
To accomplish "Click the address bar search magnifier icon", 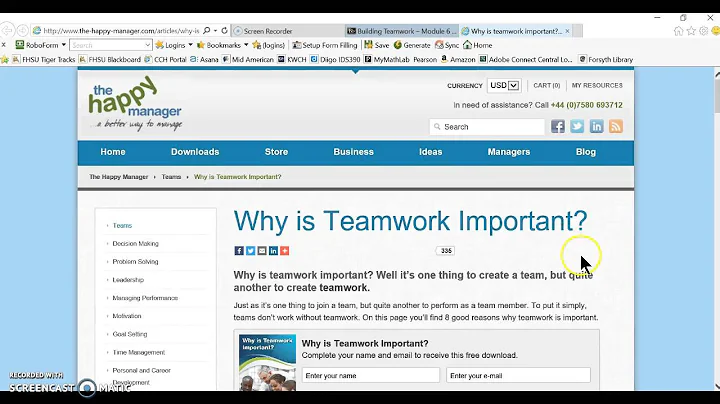I will pos(207,31).
